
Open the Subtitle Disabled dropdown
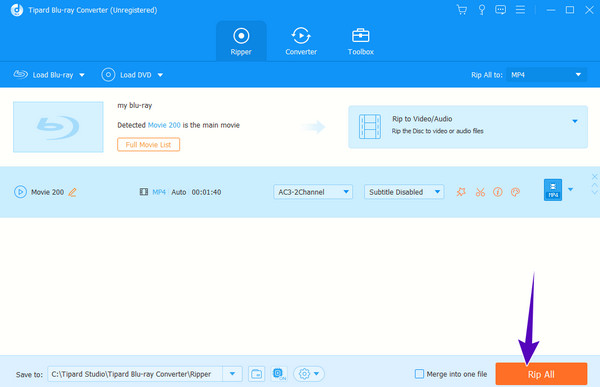[404, 192]
